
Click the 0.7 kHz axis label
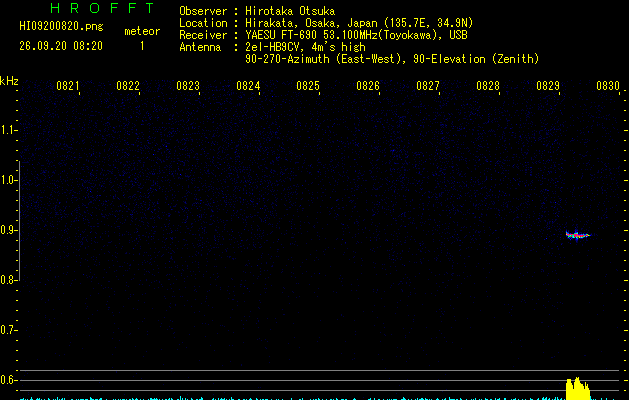tap(9, 330)
